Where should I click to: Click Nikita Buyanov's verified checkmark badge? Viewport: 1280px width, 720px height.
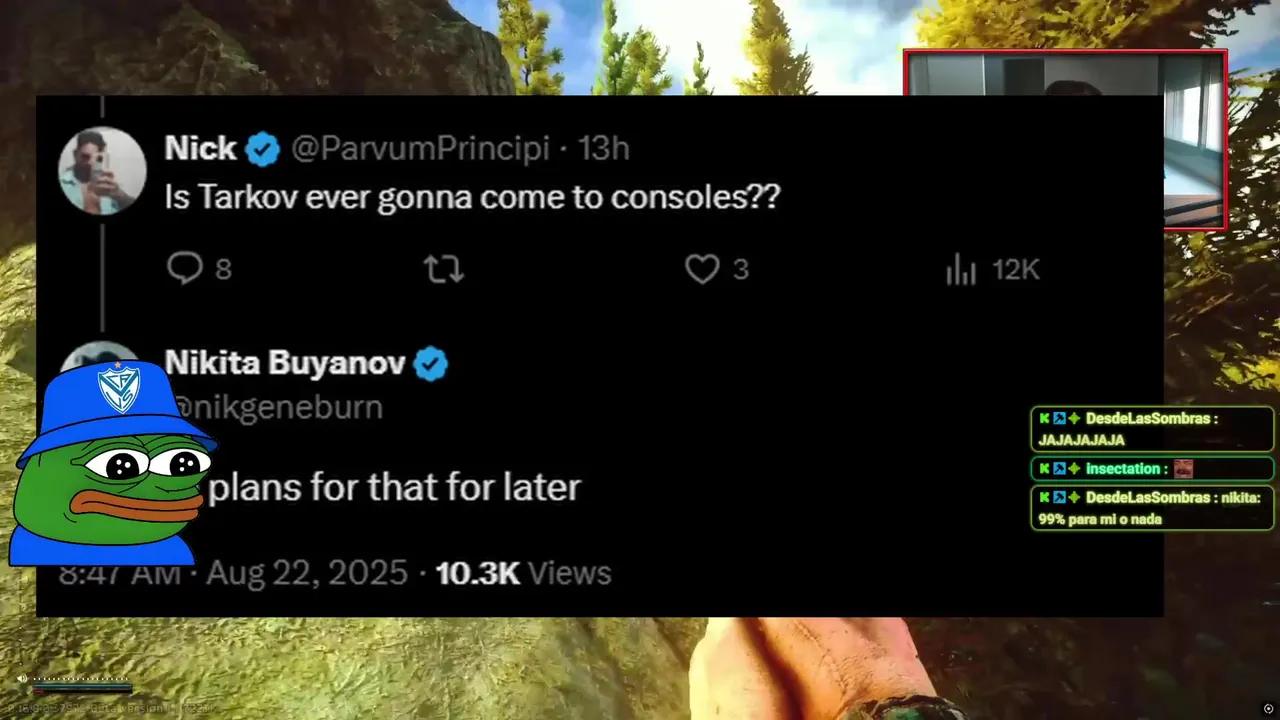(431, 363)
